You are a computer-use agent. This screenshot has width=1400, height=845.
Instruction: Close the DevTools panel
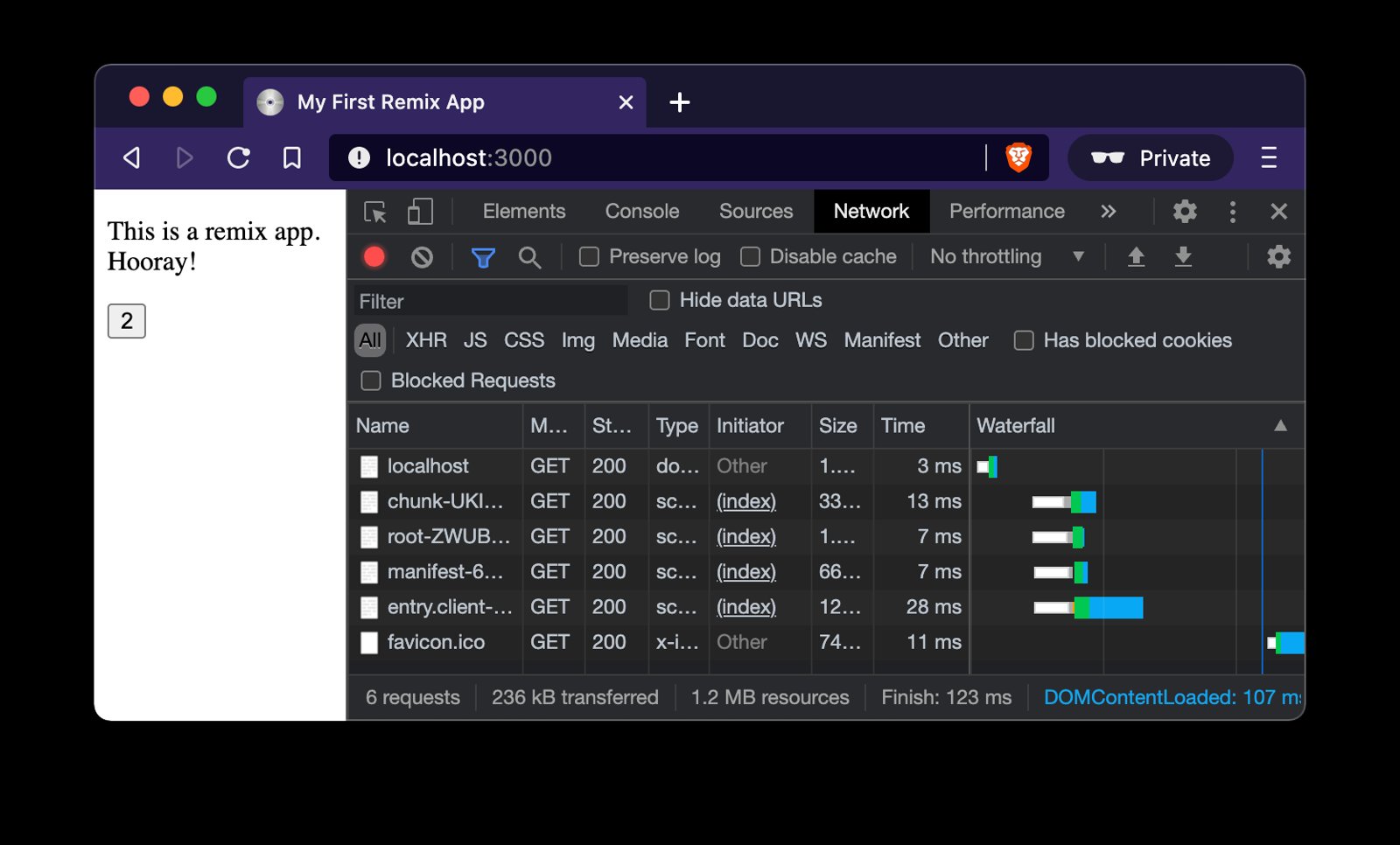click(1278, 212)
